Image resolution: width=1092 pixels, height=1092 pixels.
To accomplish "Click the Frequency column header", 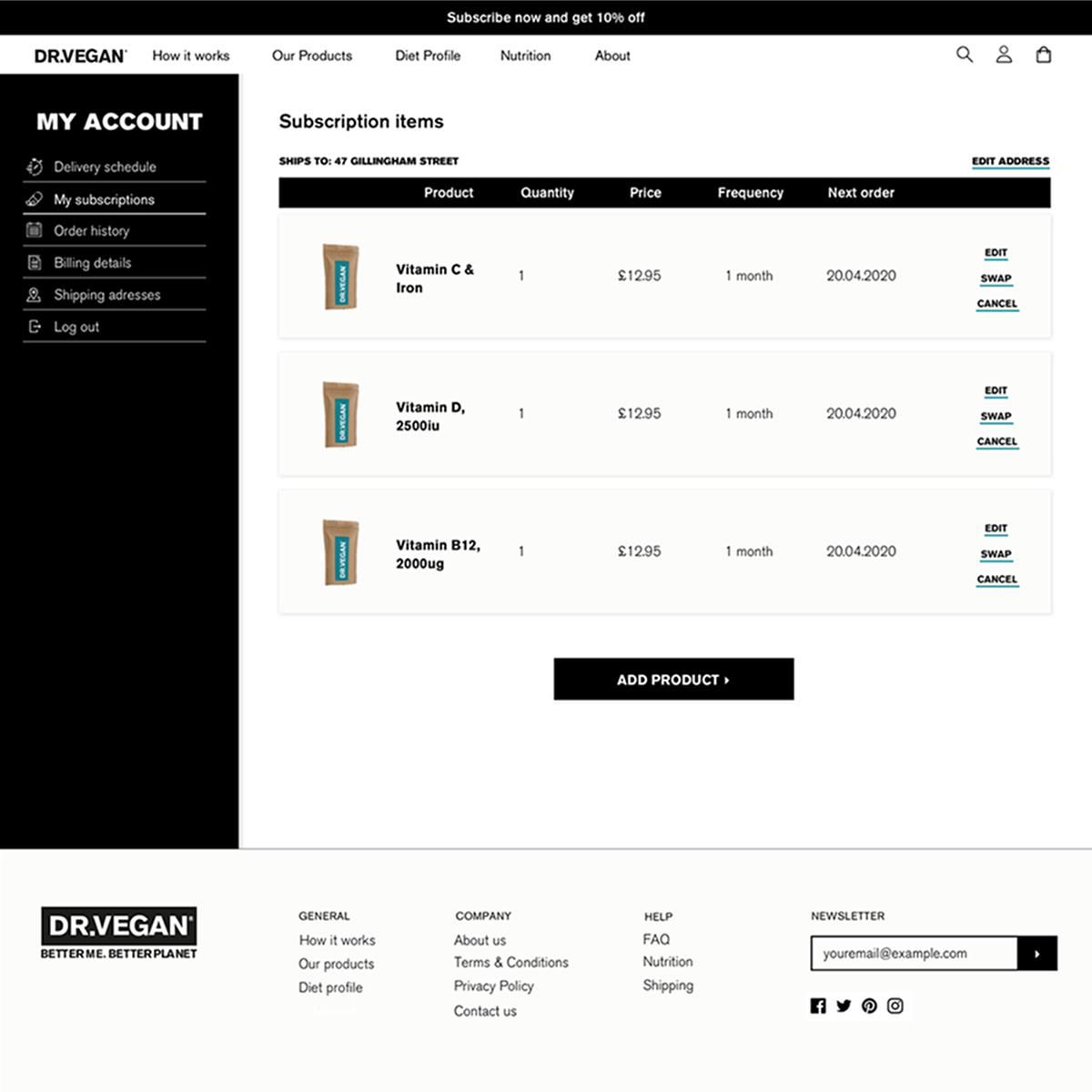I will coord(750,193).
